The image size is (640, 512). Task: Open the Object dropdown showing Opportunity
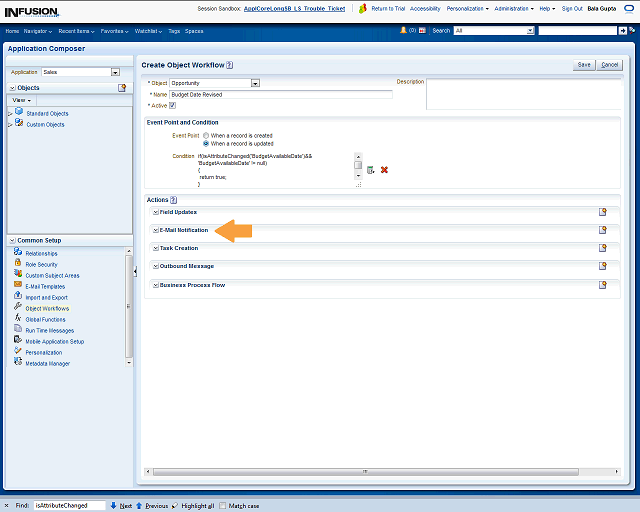pyautogui.click(x=255, y=83)
